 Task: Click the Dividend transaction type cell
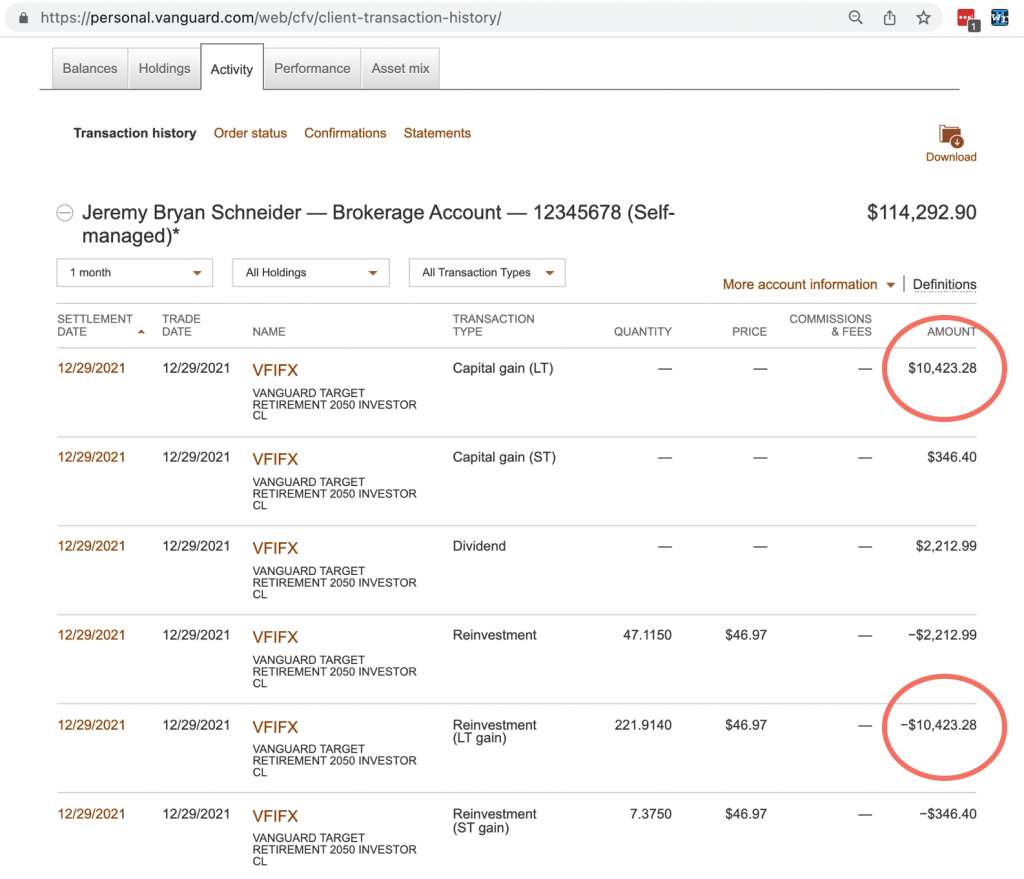click(x=479, y=546)
